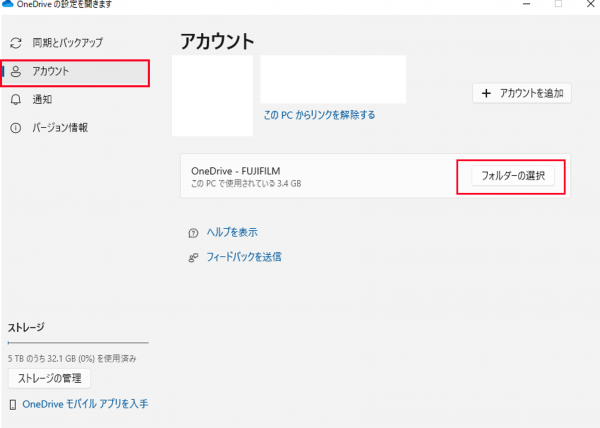Screen dimensions: 600x428
Task: Click the info circle icon for バージョン情報
Action: point(15,128)
